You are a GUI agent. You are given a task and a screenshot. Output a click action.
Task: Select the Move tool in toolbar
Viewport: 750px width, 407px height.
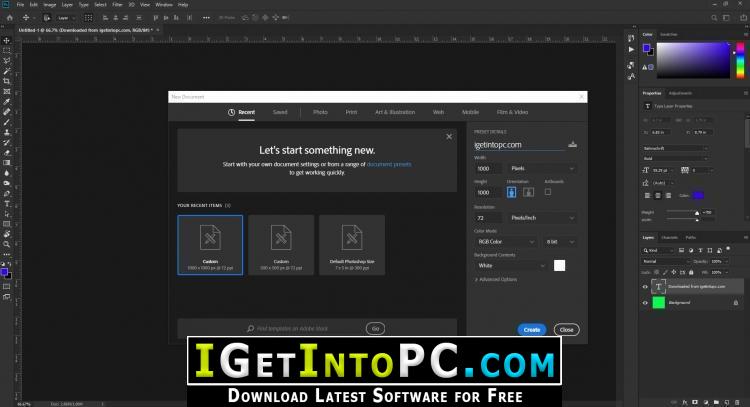pos(7,40)
